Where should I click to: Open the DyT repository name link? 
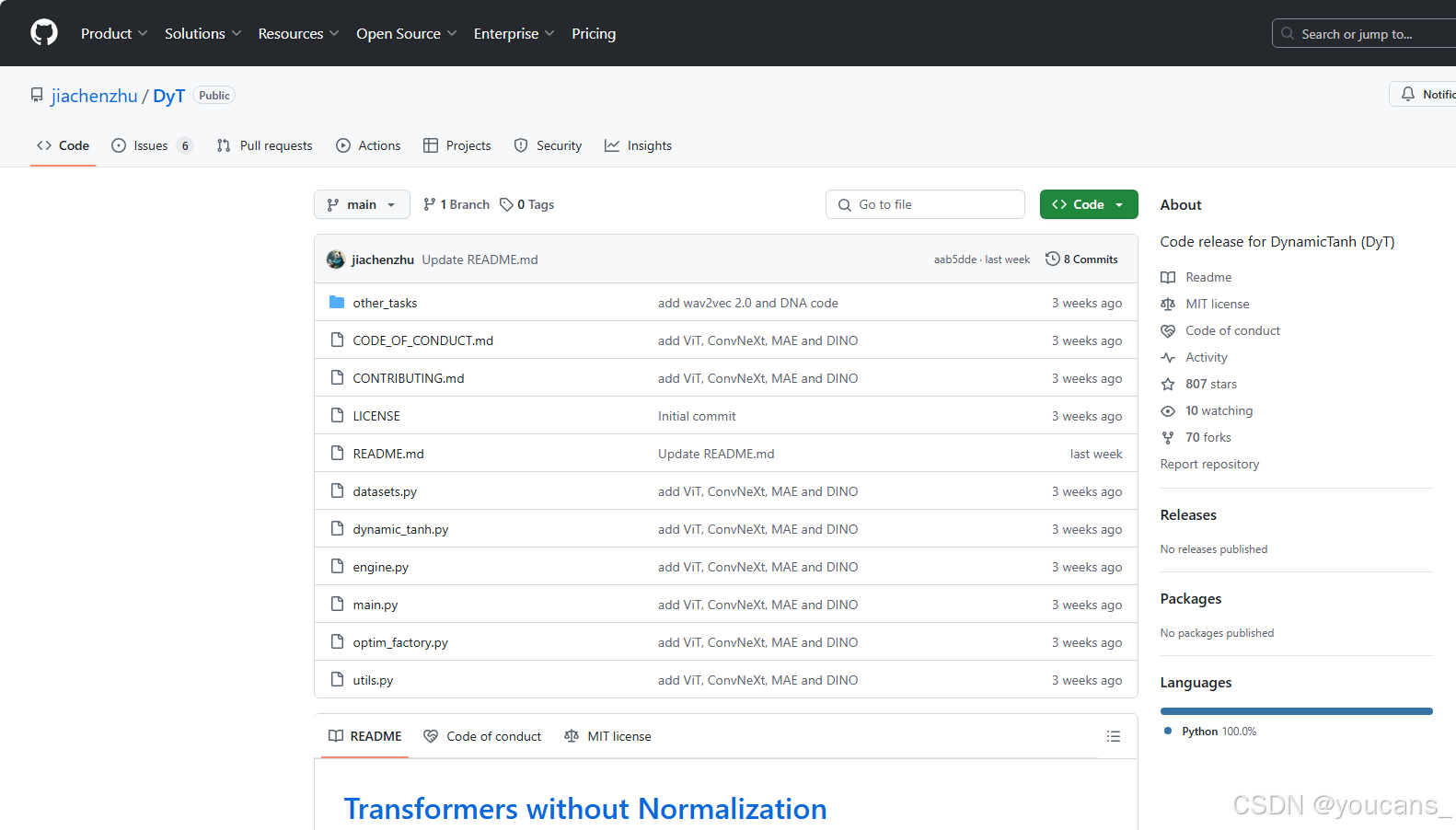(x=168, y=96)
